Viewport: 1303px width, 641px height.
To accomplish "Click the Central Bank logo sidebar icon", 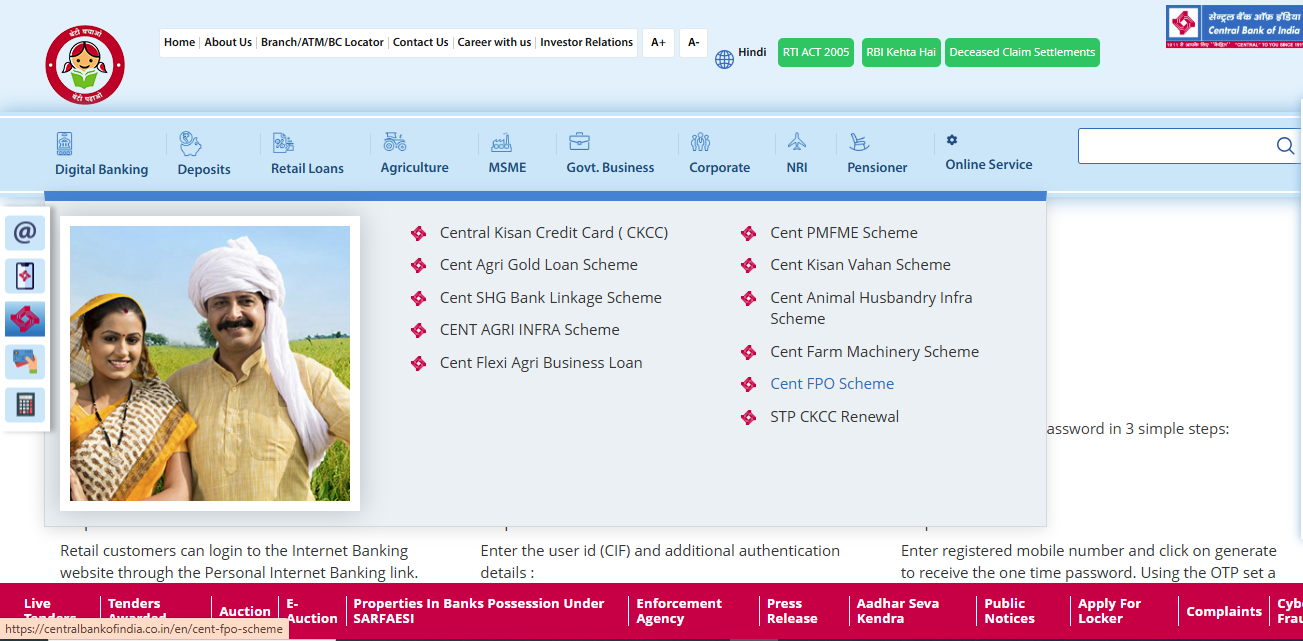I will [x=25, y=319].
